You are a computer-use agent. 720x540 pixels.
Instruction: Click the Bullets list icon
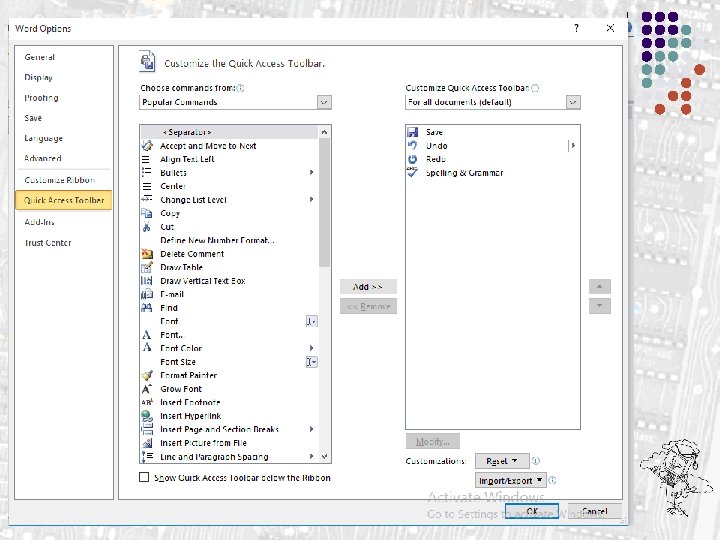pos(146,173)
